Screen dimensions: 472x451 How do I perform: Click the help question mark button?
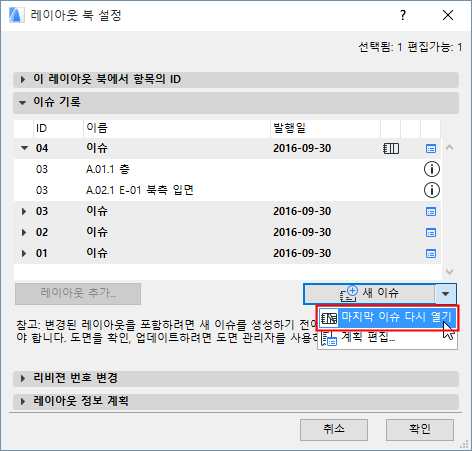pyautogui.click(x=403, y=15)
